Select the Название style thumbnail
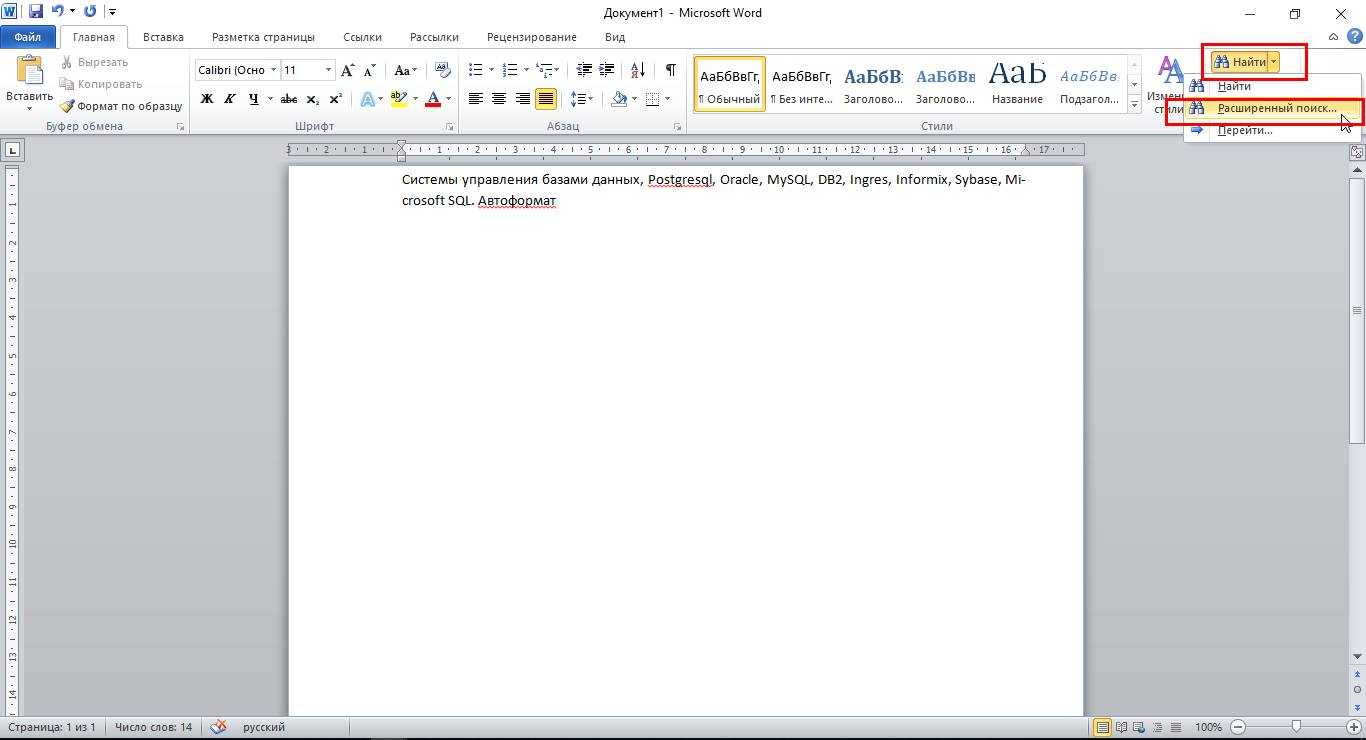This screenshot has width=1366, height=740. tap(1017, 82)
